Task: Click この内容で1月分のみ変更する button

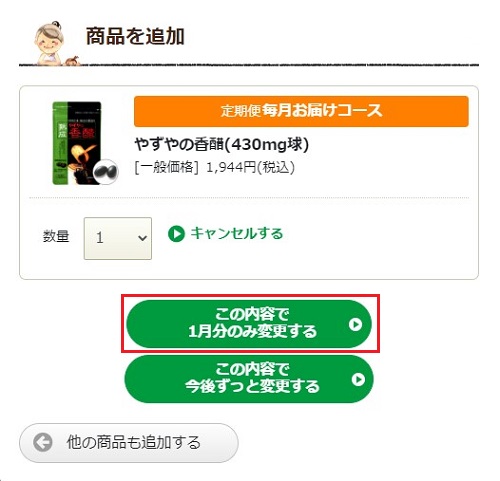Action: click(249, 324)
